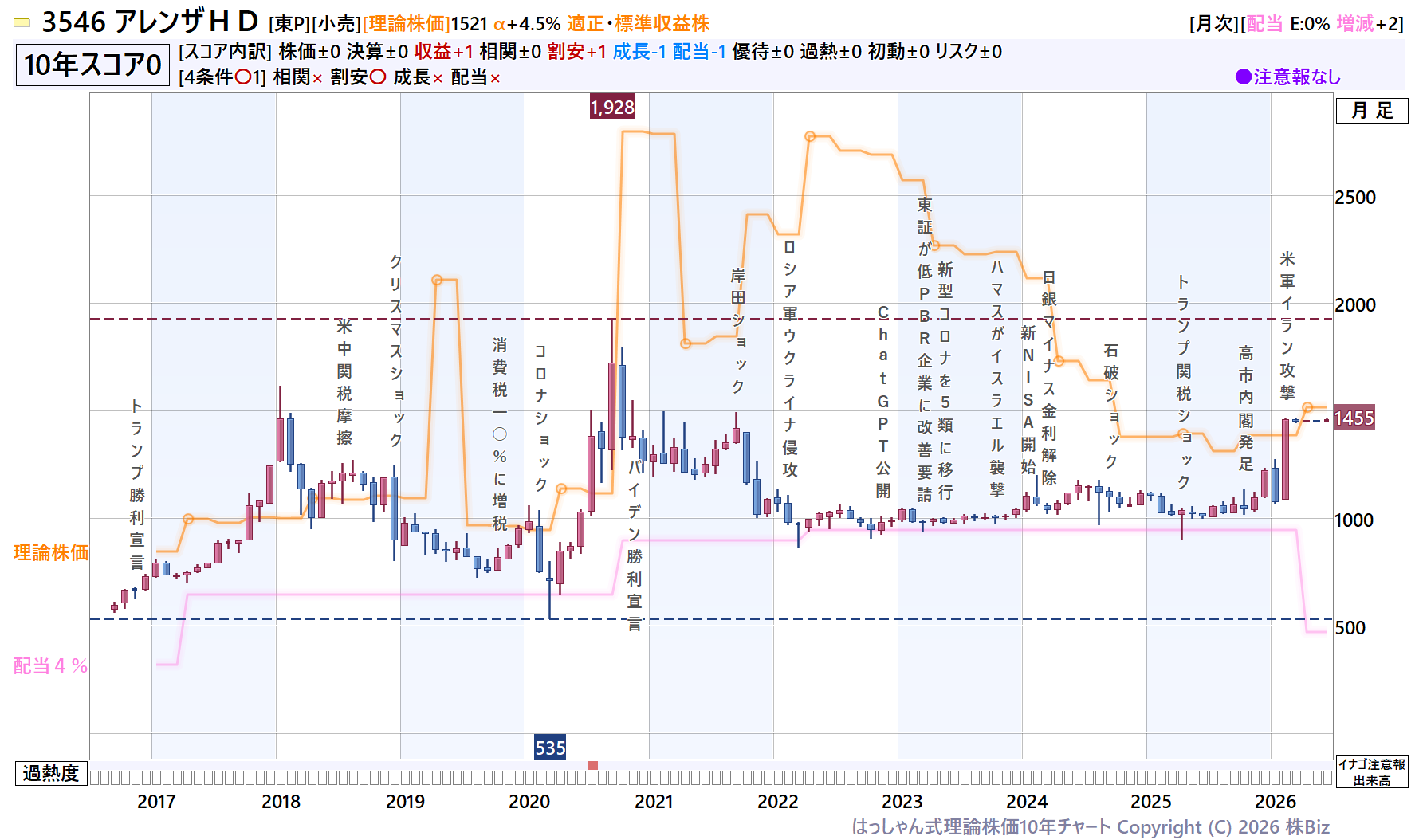Select the 2017 year label on the time axis
Viewport: 1419px width, 840px height.
coord(156,802)
